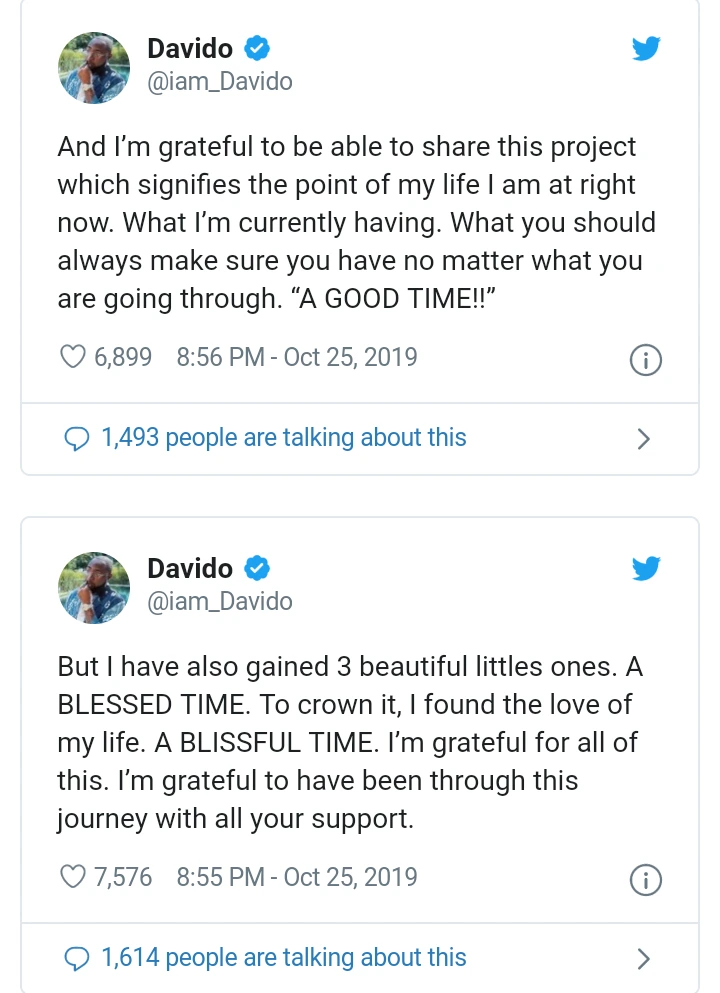Open '1,493 people are talking about this'
720x993 pixels.
(284, 438)
